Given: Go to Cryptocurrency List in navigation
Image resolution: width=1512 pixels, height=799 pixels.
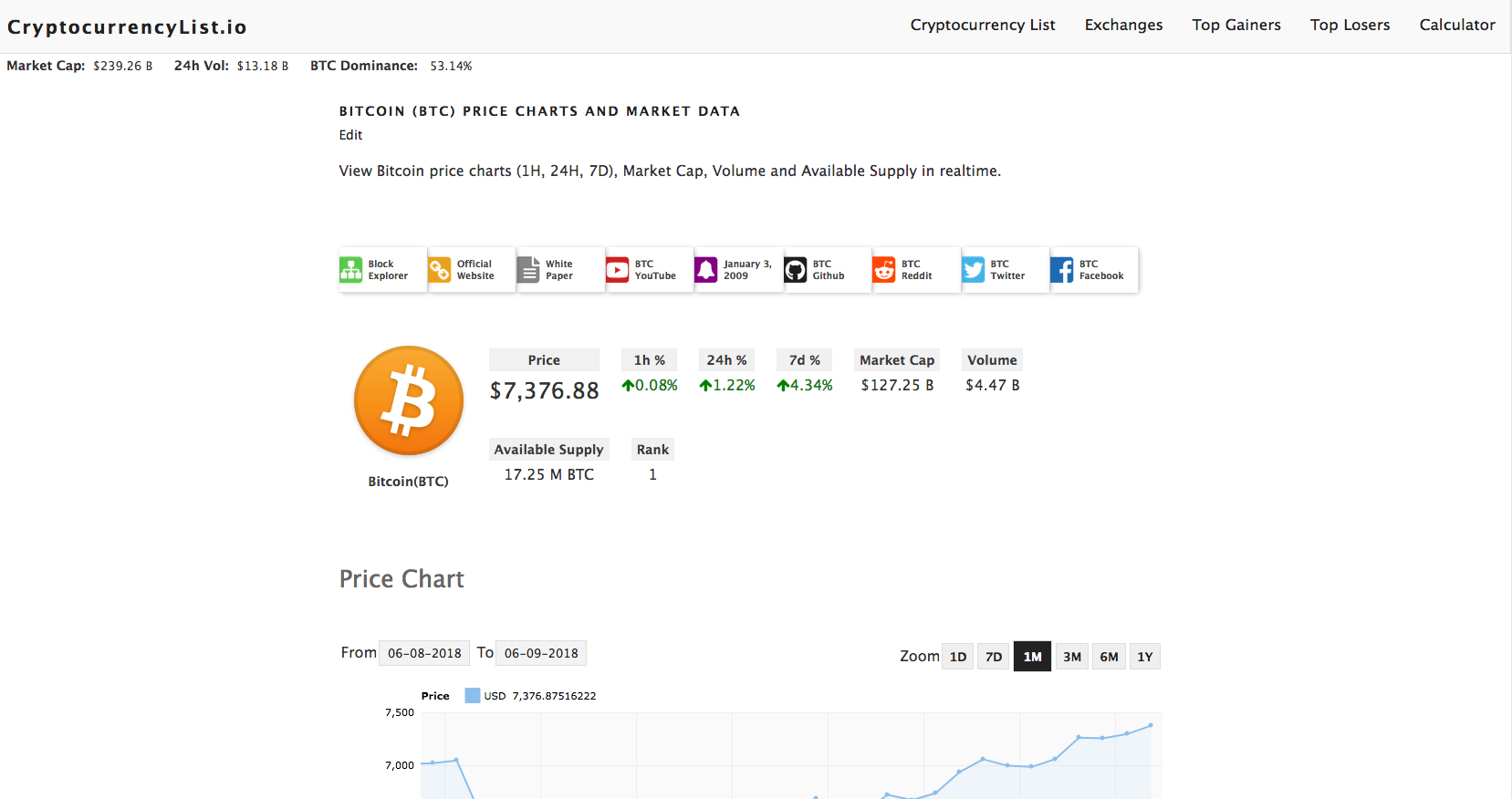Looking at the screenshot, I should click(983, 25).
